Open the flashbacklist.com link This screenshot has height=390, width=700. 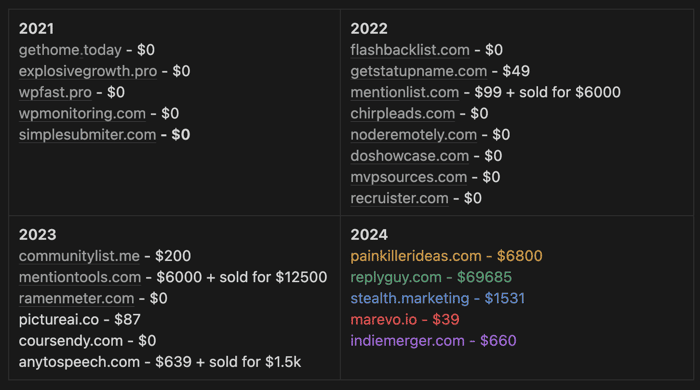(x=410, y=50)
